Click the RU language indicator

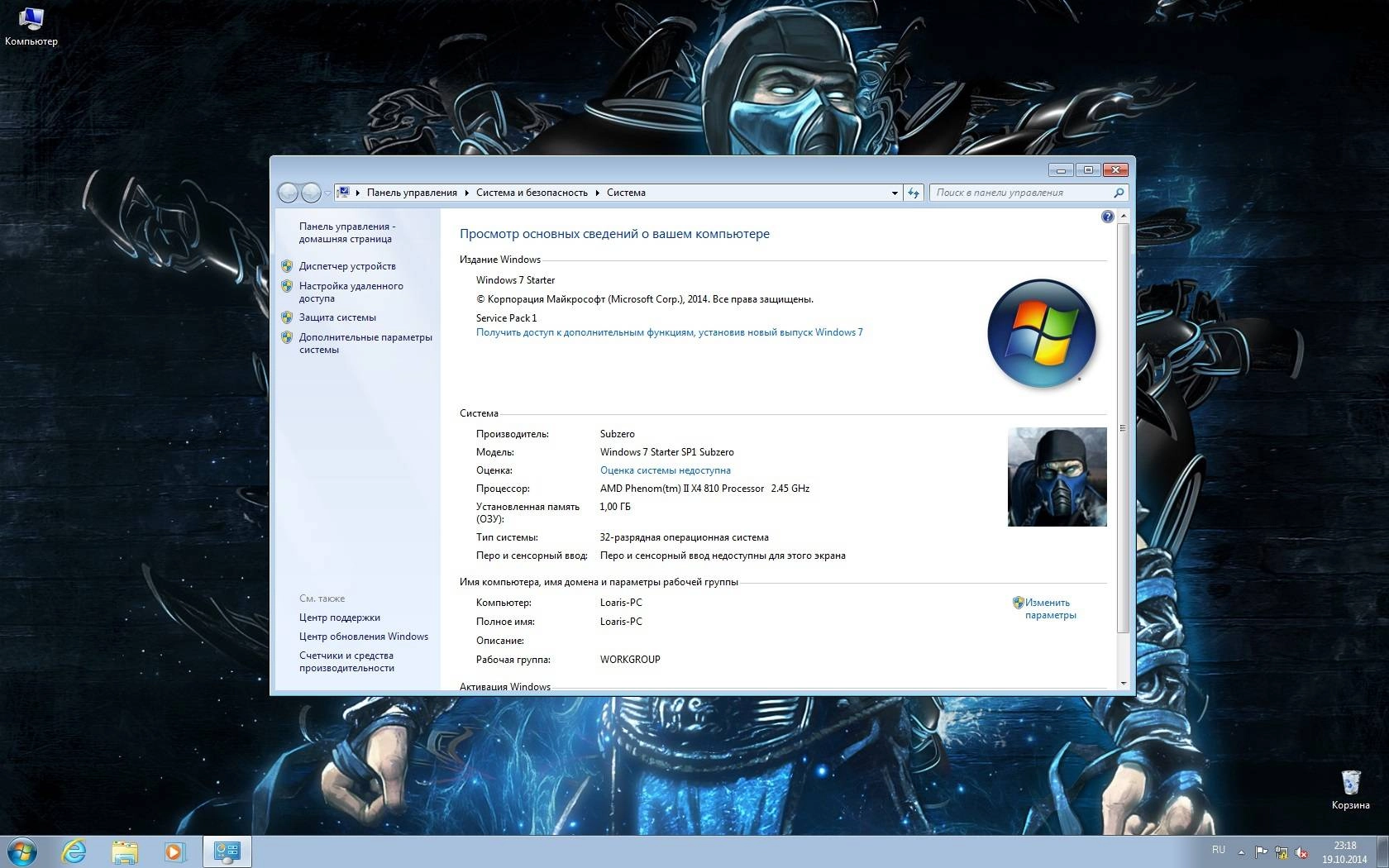pos(1219,850)
